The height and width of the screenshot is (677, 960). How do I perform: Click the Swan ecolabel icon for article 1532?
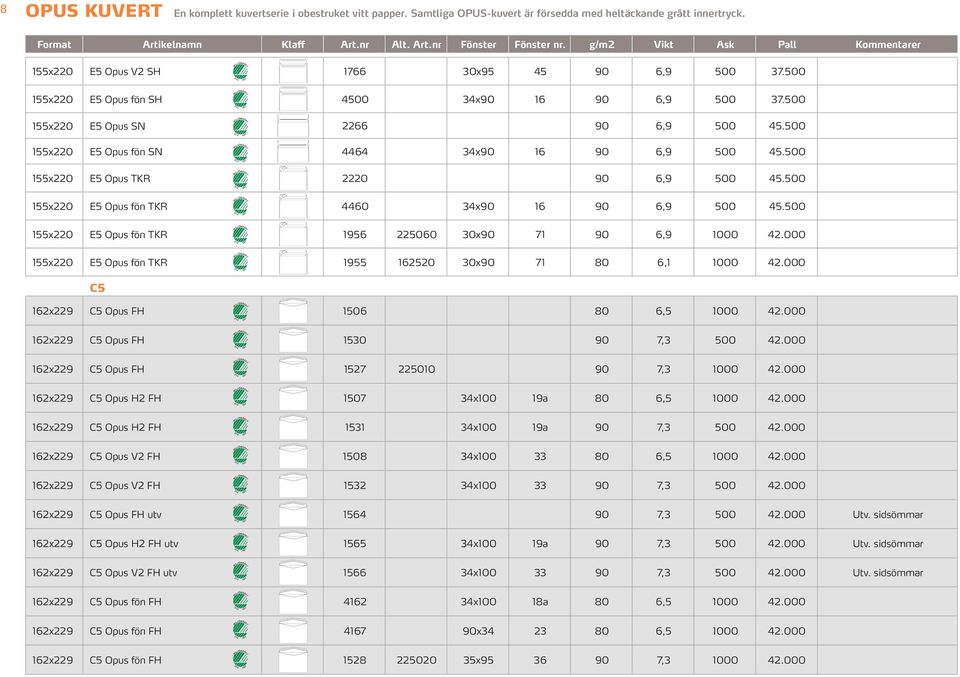pyautogui.click(x=240, y=485)
